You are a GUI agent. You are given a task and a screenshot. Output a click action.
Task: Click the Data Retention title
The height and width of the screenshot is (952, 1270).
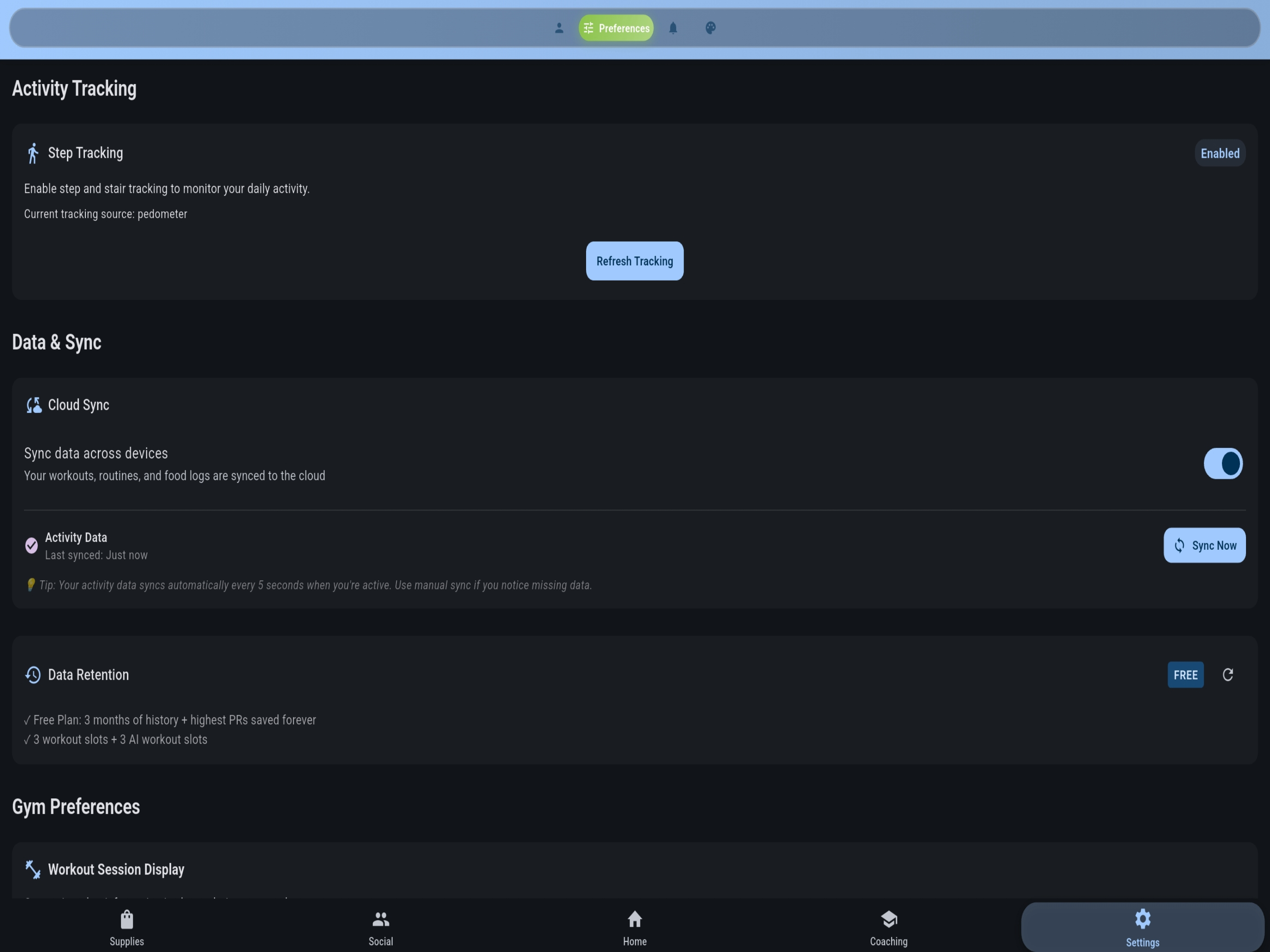pos(89,675)
